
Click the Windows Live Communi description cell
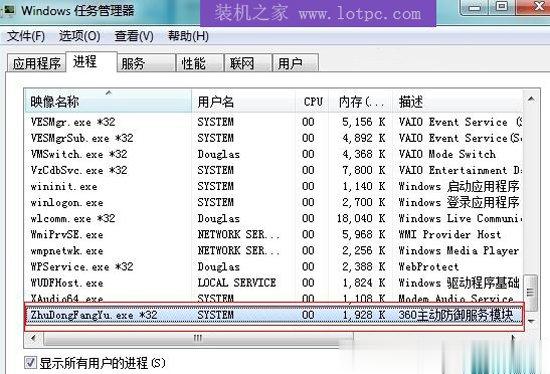tap(460, 219)
